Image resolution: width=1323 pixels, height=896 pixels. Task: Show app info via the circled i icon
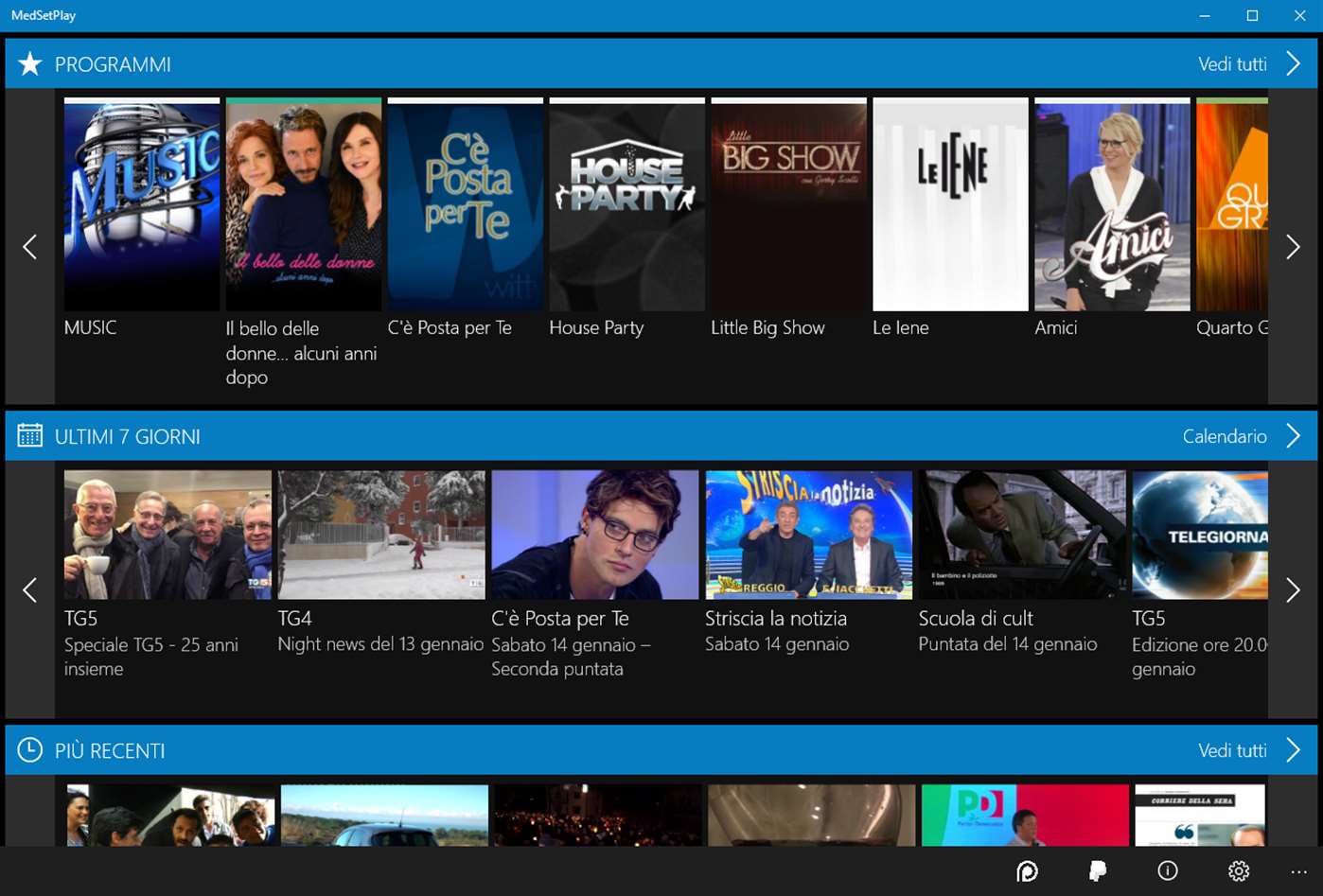point(1168,870)
